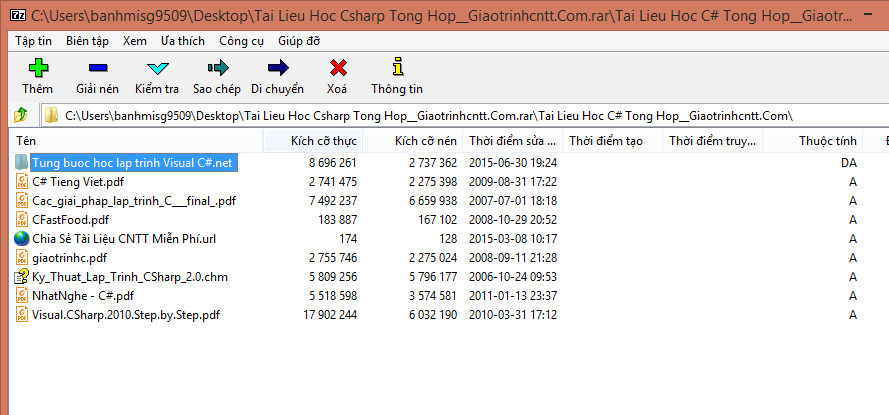Image resolution: width=889 pixels, height=415 pixels.
Task: Sort by Thời điểm truy column header
Action: point(712,141)
